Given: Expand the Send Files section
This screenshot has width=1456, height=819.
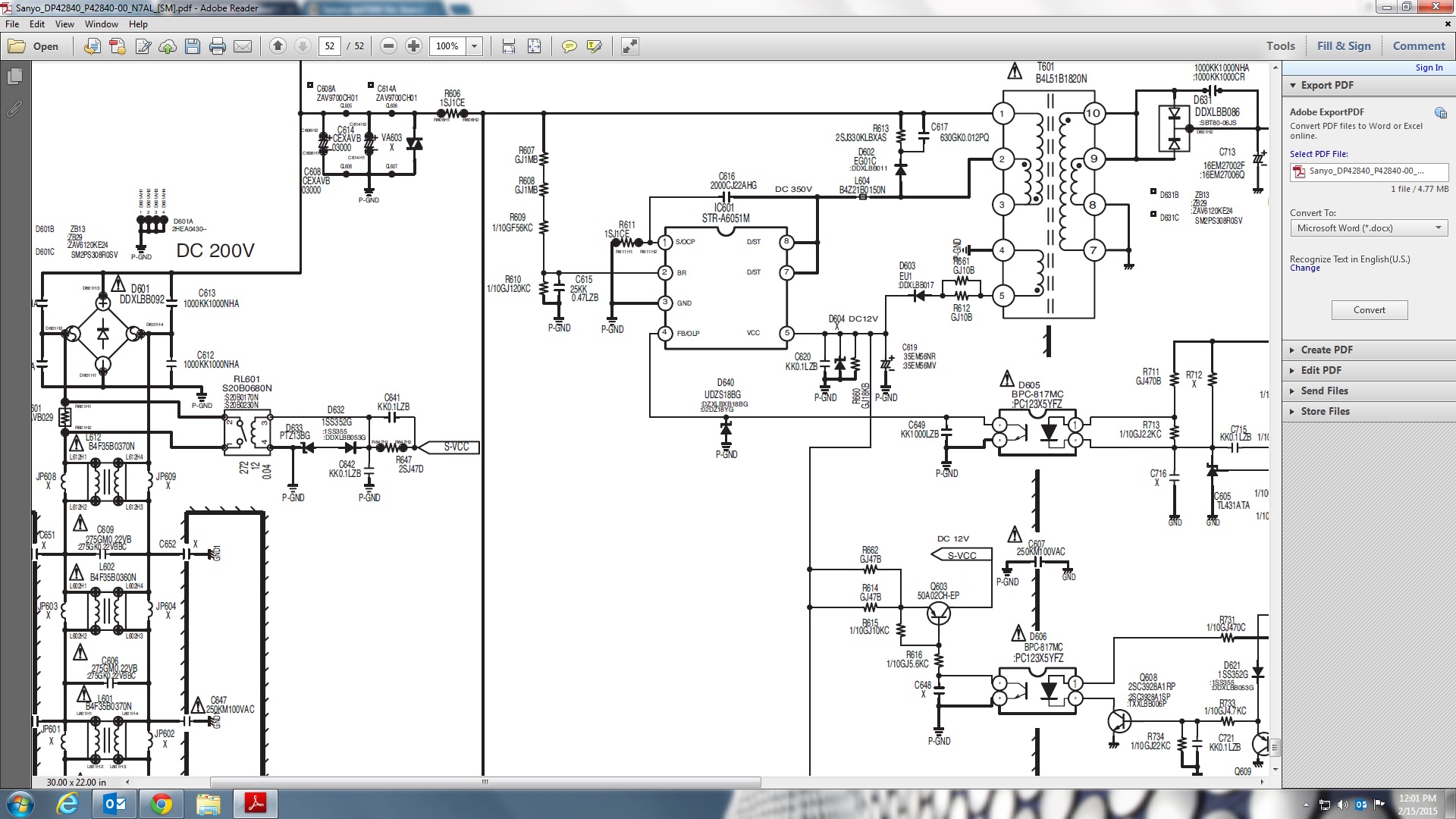Looking at the screenshot, I should tap(1324, 391).
